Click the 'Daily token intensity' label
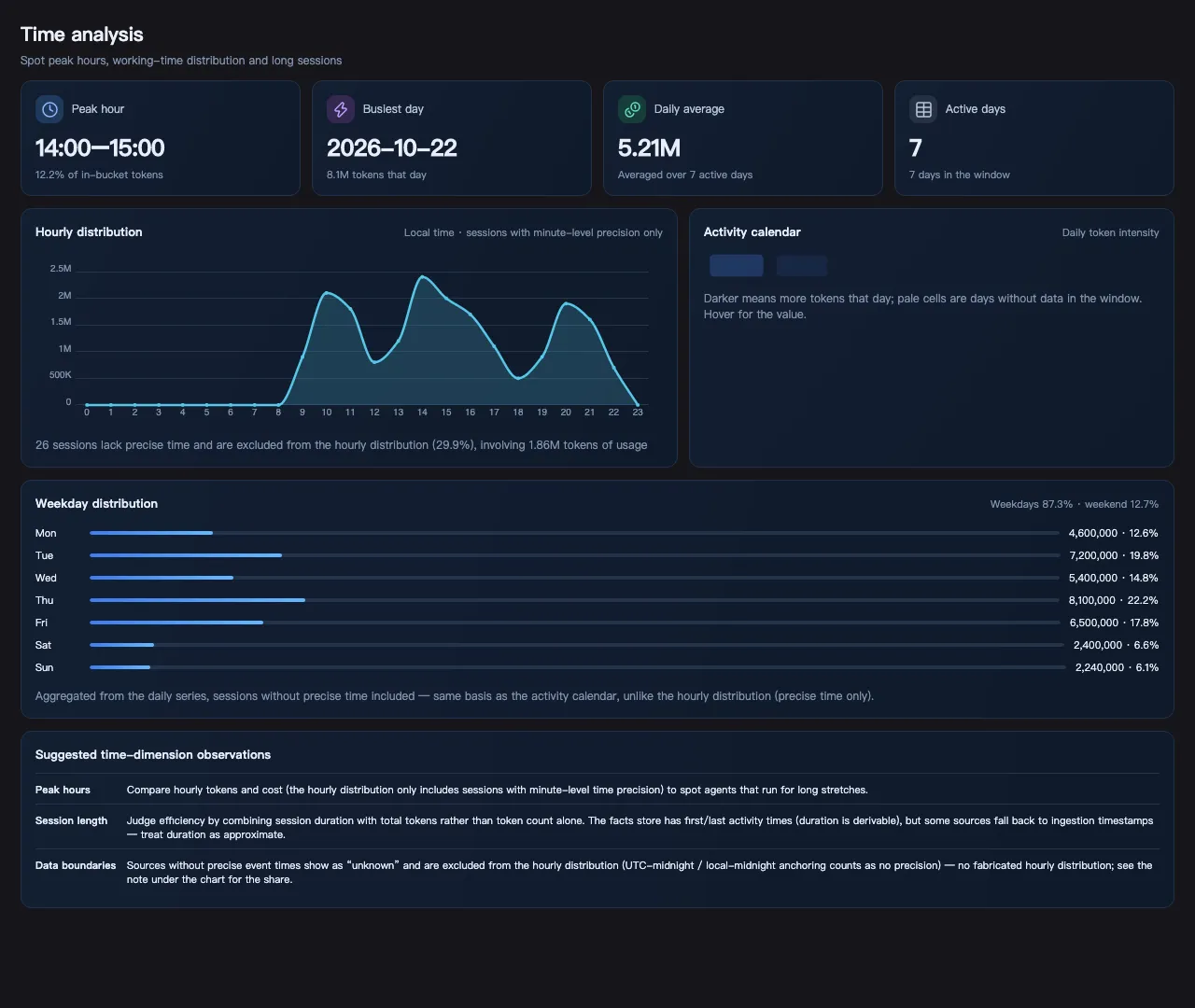1195x1008 pixels. [1110, 232]
